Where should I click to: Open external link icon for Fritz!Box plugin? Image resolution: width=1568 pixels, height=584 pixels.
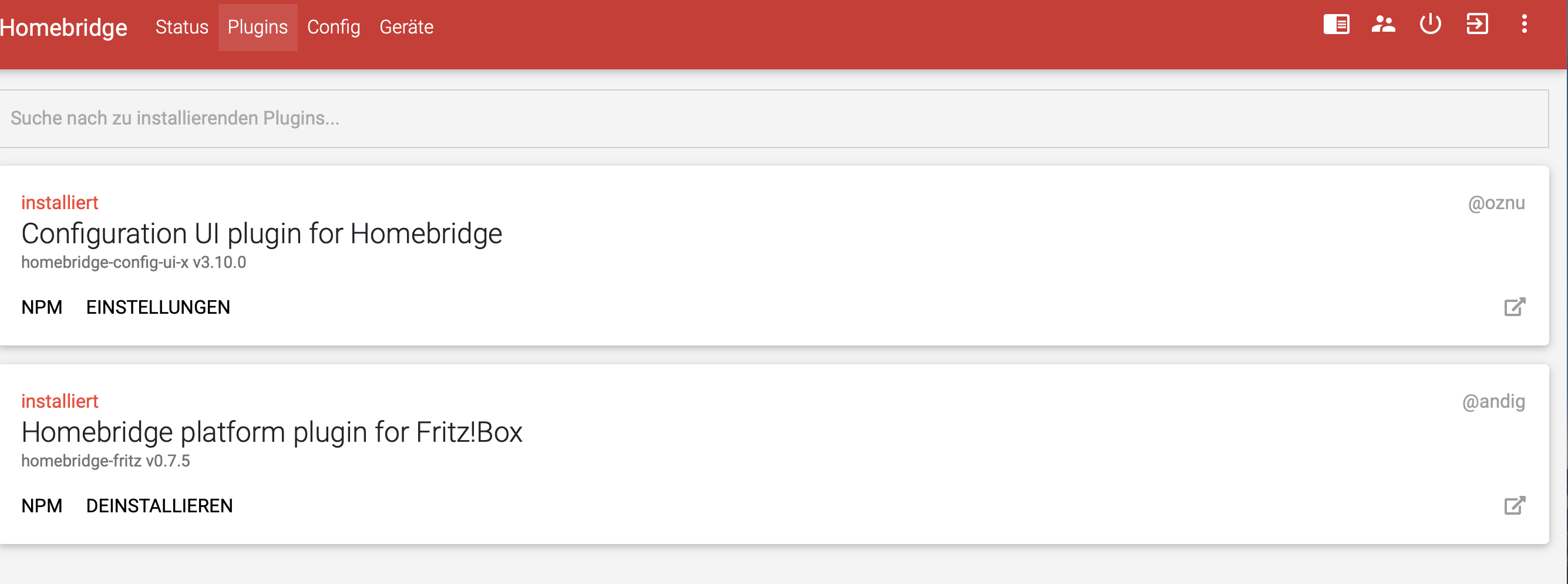point(1515,505)
